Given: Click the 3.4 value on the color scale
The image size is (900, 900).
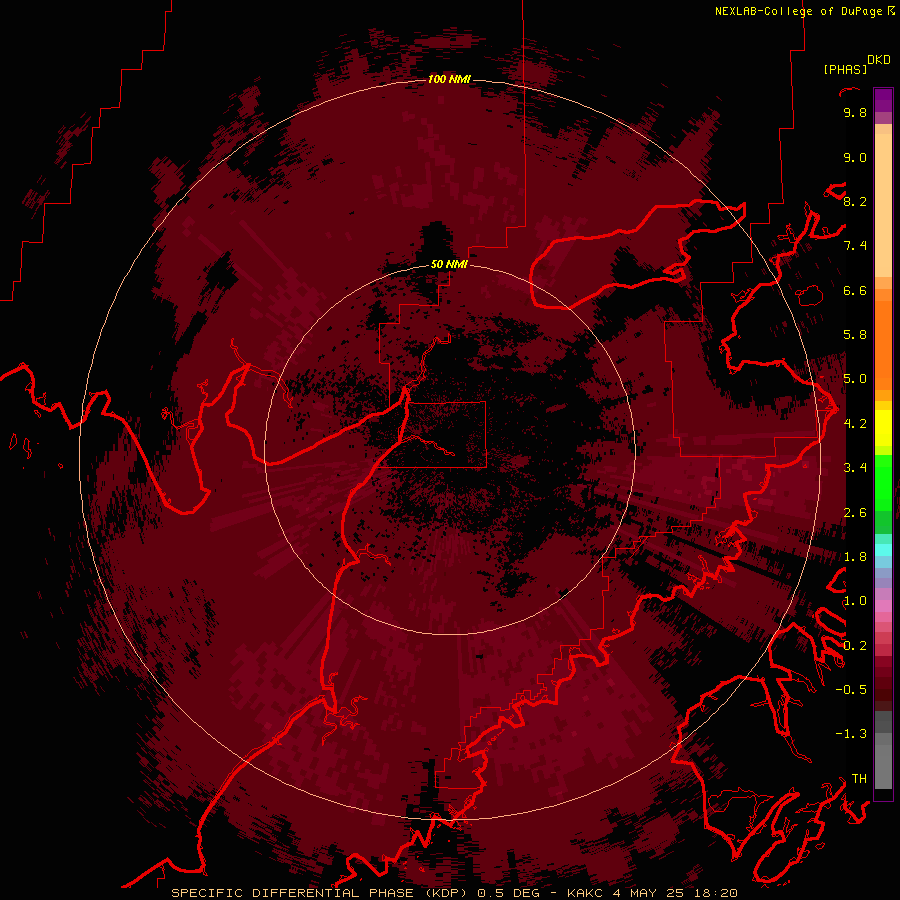Looking at the screenshot, I should click(x=855, y=468).
